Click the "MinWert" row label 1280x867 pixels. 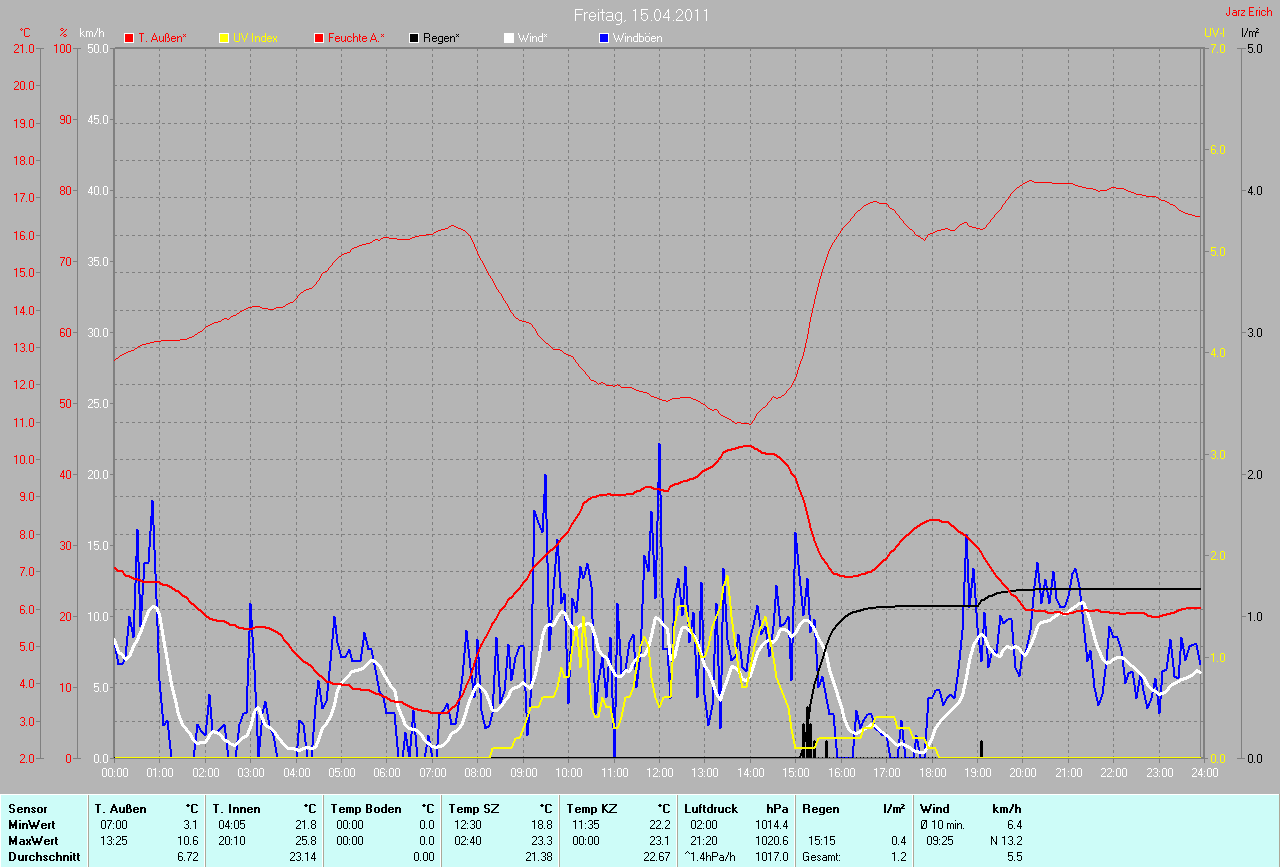(31, 824)
